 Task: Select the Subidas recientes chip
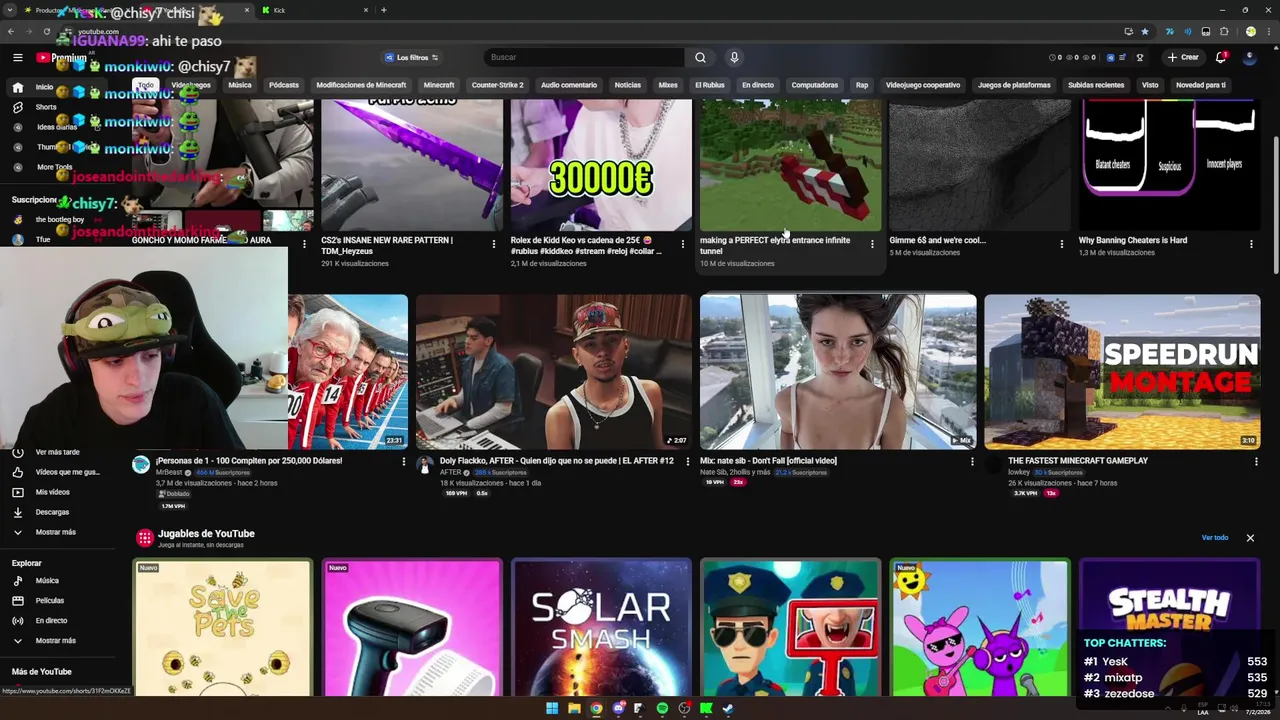[1096, 85]
